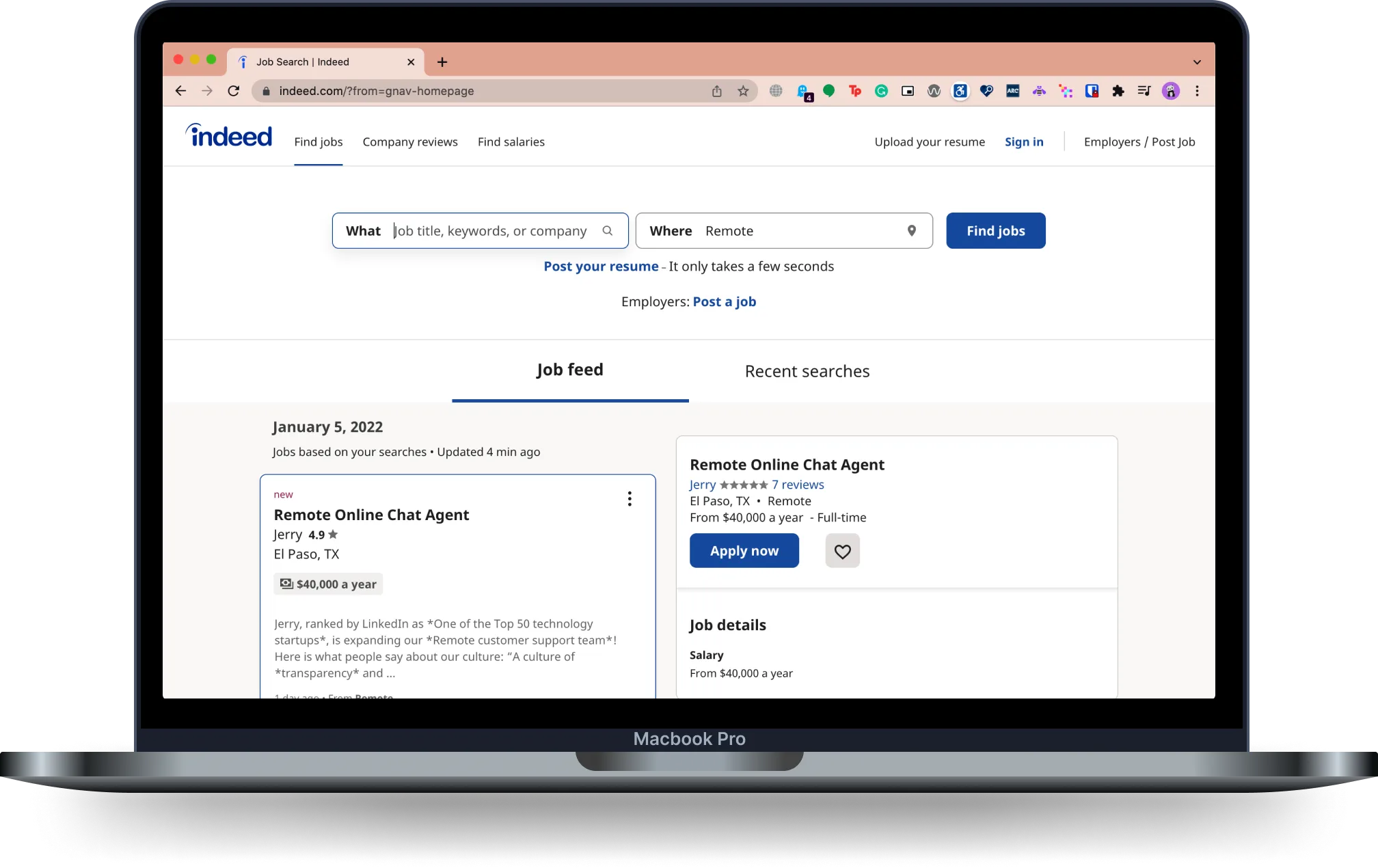This screenshot has height=868, width=1378.
Task: Select the Find jobs nav item
Action: click(319, 141)
